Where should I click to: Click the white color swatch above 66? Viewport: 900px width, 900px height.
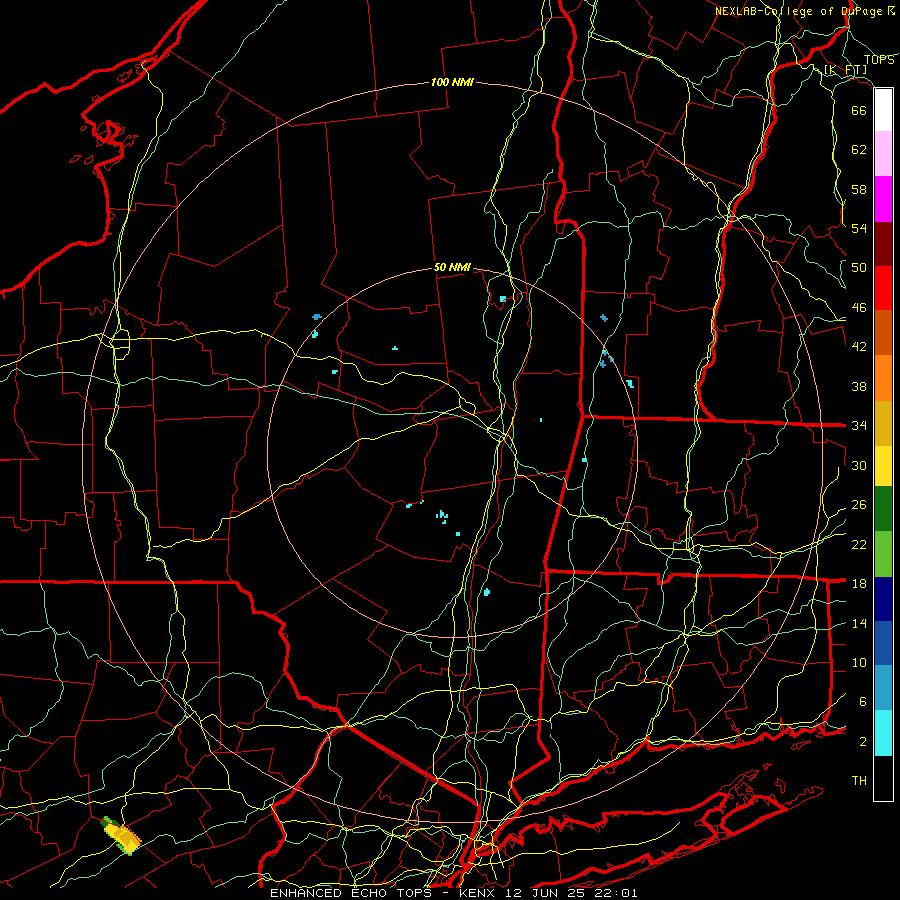coord(883,110)
